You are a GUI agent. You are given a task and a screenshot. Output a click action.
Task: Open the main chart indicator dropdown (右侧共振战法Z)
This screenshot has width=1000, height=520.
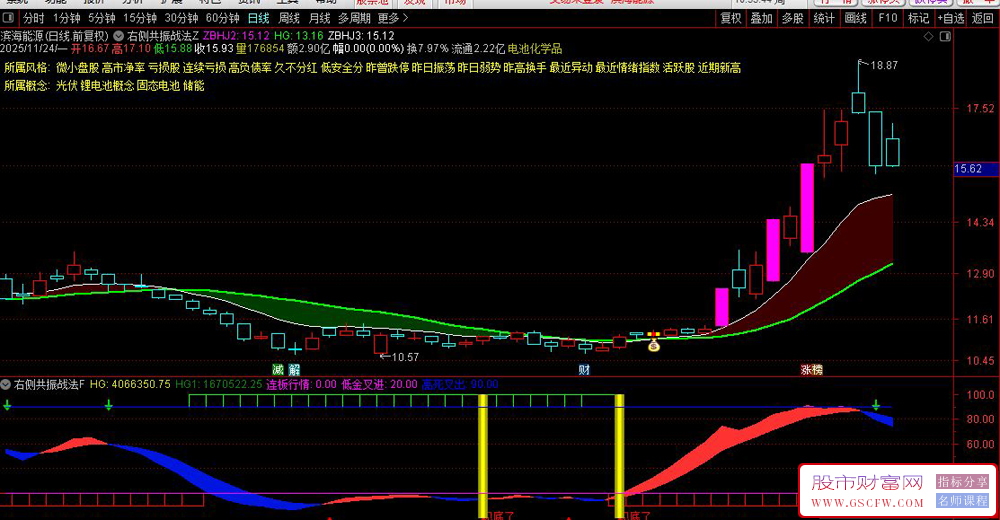point(119,36)
